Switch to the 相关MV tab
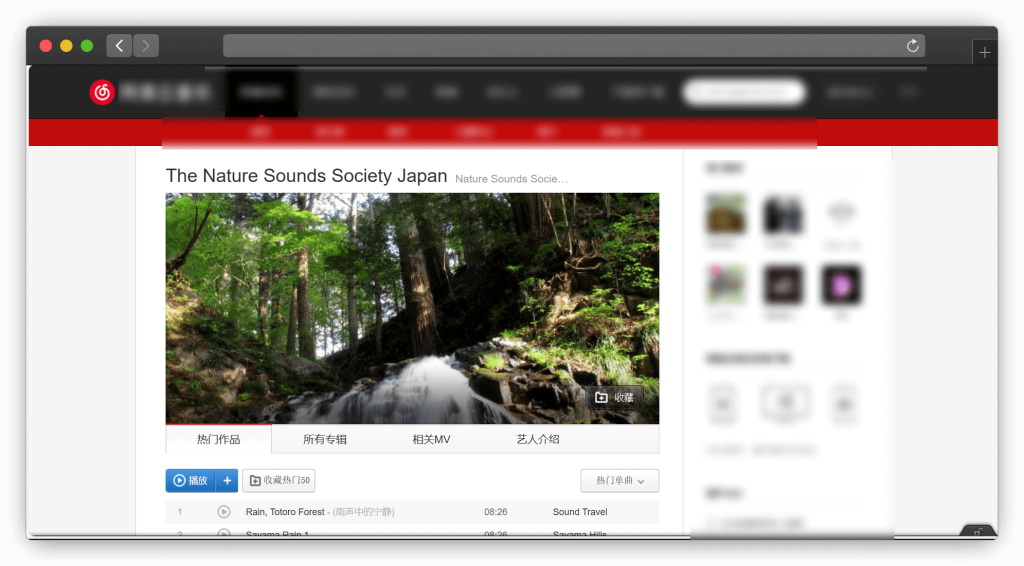Viewport: 1024px width, 566px height. tap(431, 439)
